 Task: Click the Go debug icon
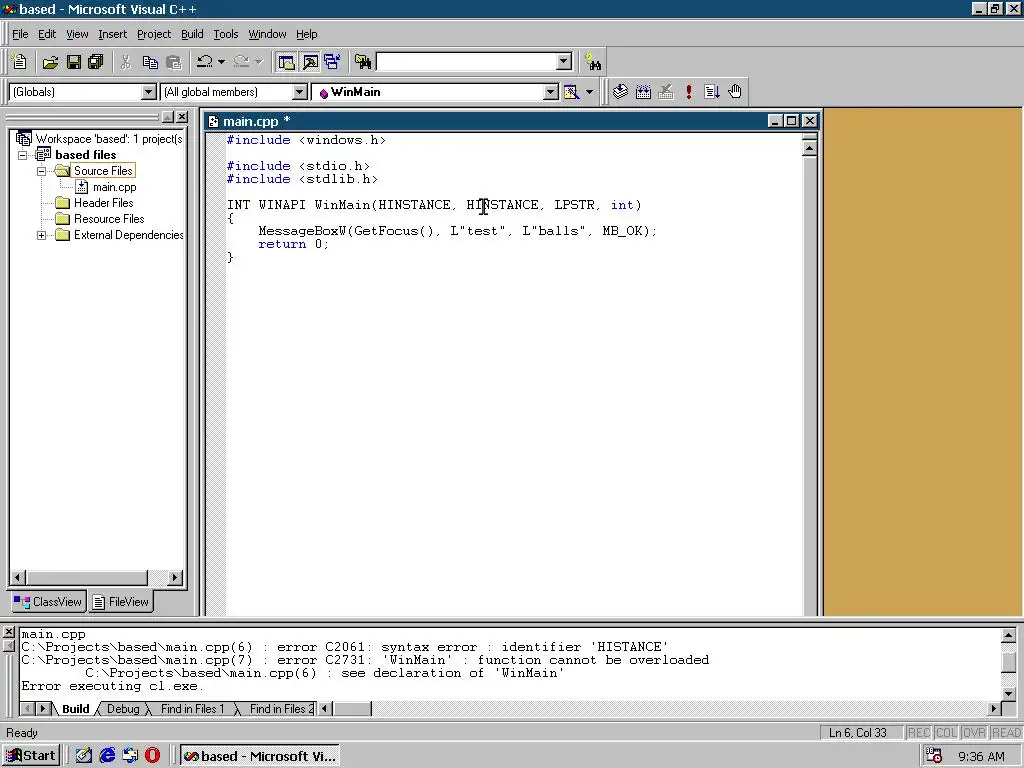click(712, 92)
